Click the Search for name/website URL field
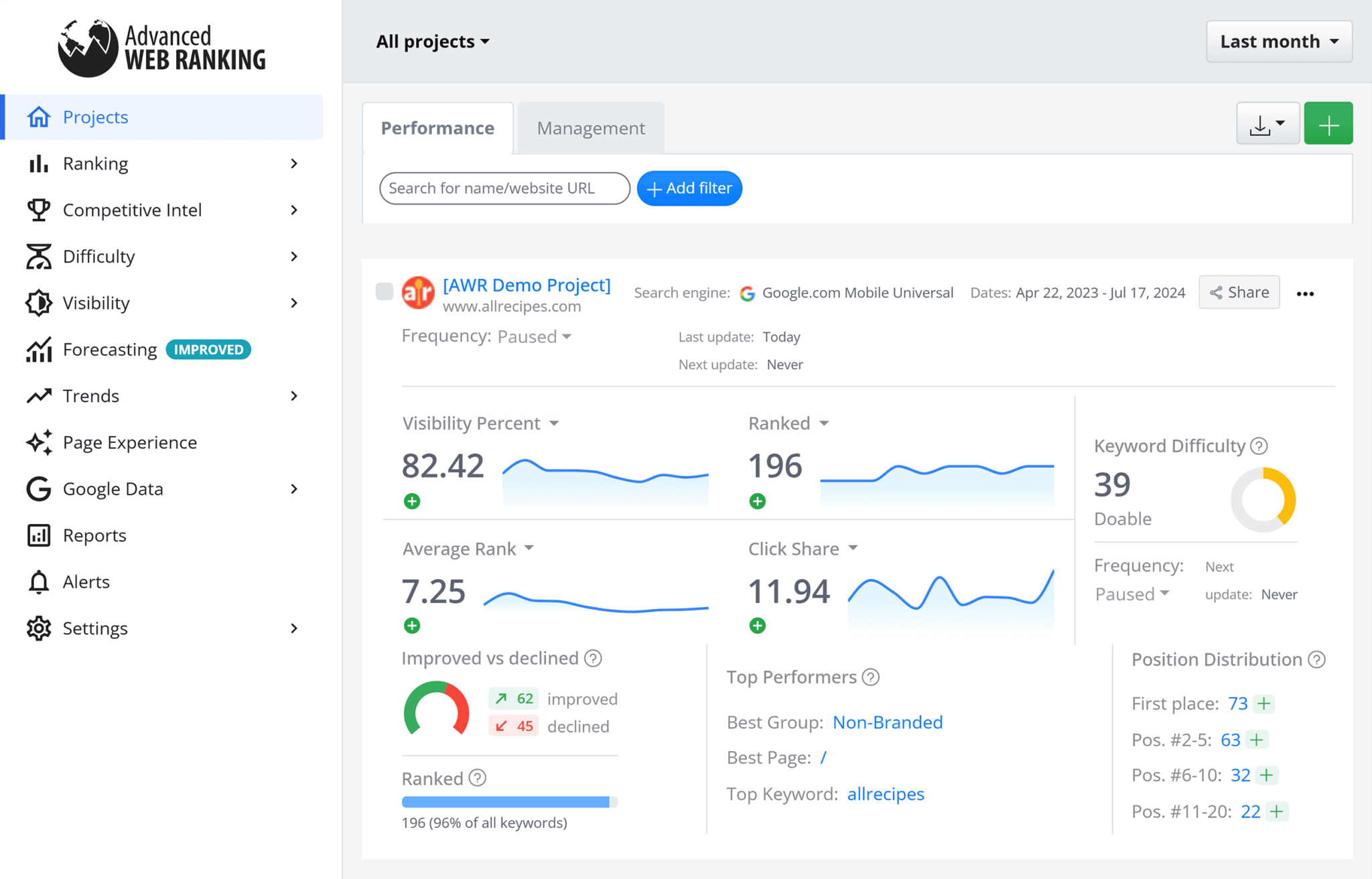The width and height of the screenshot is (1372, 879). coord(503,188)
